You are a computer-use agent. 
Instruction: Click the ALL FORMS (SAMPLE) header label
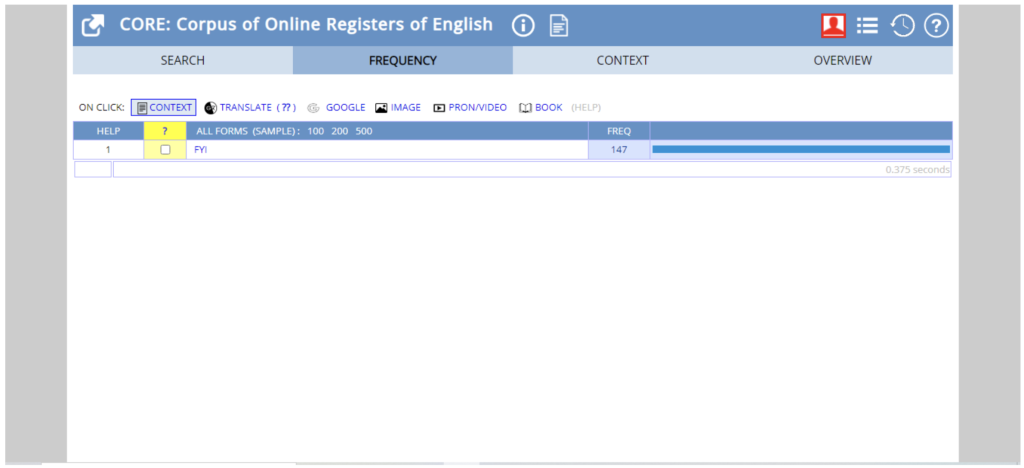coord(248,131)
